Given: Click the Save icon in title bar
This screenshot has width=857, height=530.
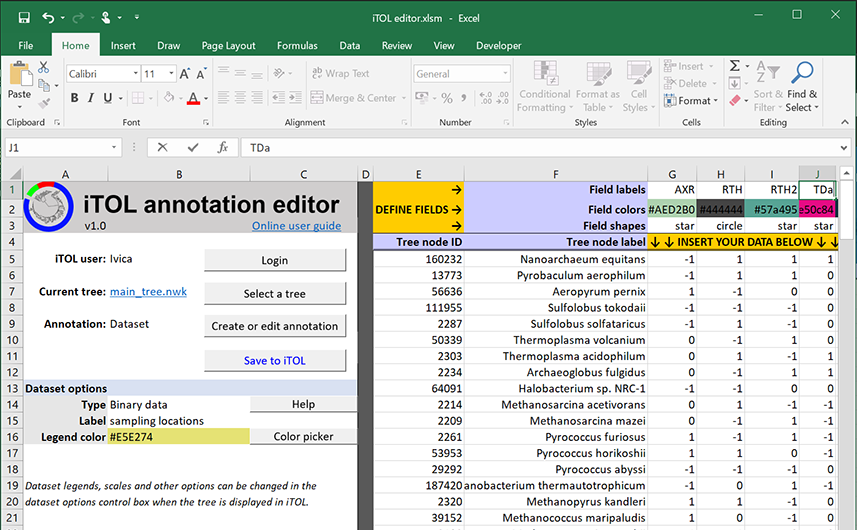Looking at the screenshot, I should tap(24, 17).
